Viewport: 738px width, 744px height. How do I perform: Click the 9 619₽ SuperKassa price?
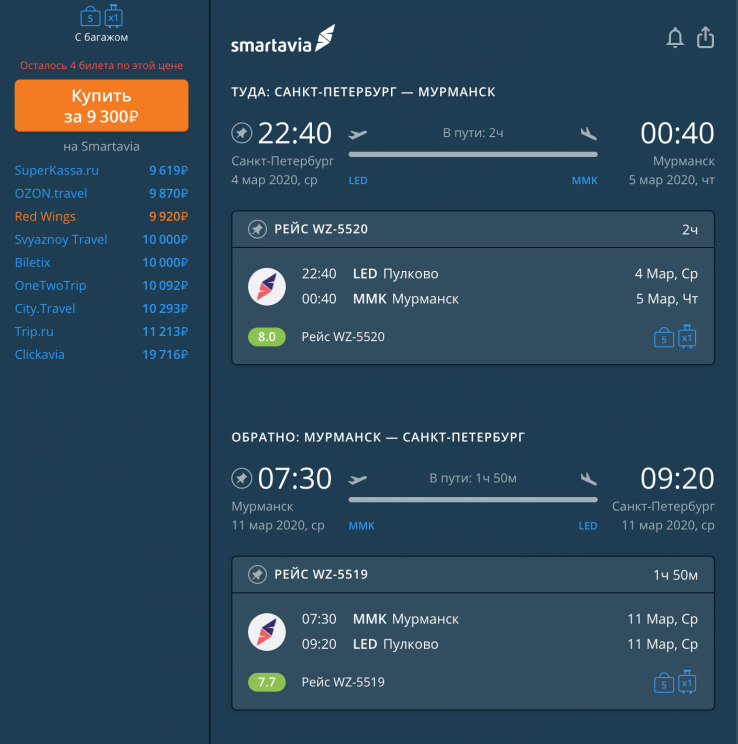(x=168, y=170)
